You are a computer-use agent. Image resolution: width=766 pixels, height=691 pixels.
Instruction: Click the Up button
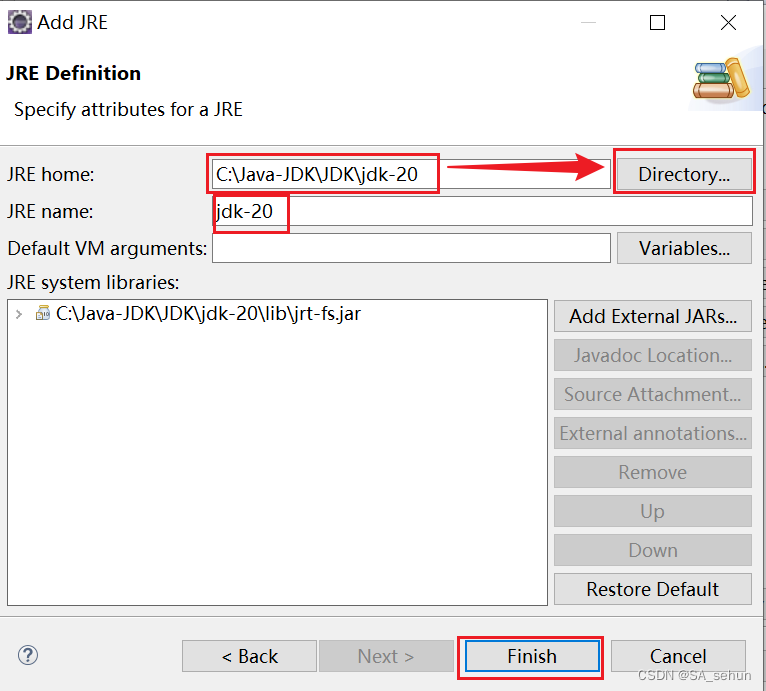[653, 511]
